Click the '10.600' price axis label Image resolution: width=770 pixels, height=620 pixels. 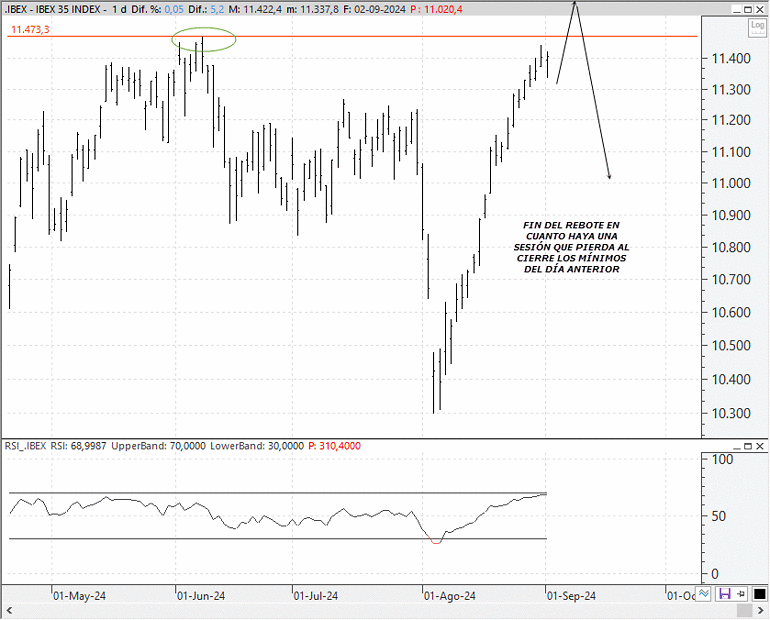731,313
